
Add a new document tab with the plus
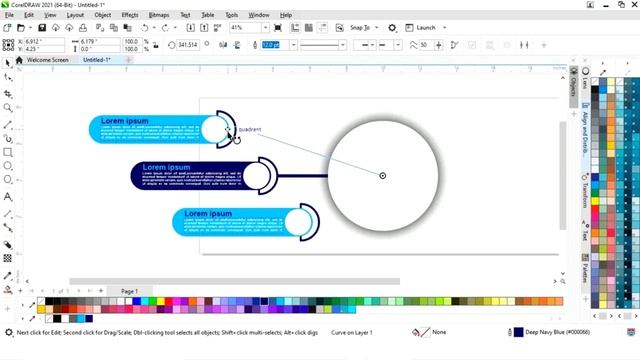point(128,60)
